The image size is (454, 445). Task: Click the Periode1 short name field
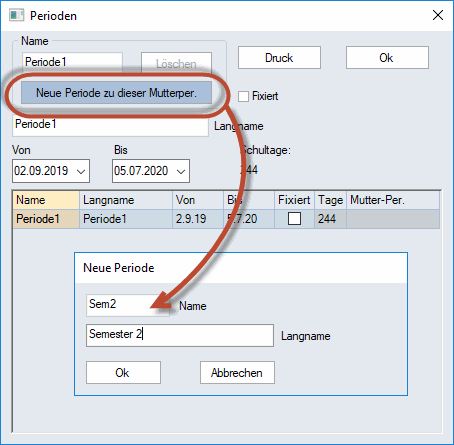point(72,62)
